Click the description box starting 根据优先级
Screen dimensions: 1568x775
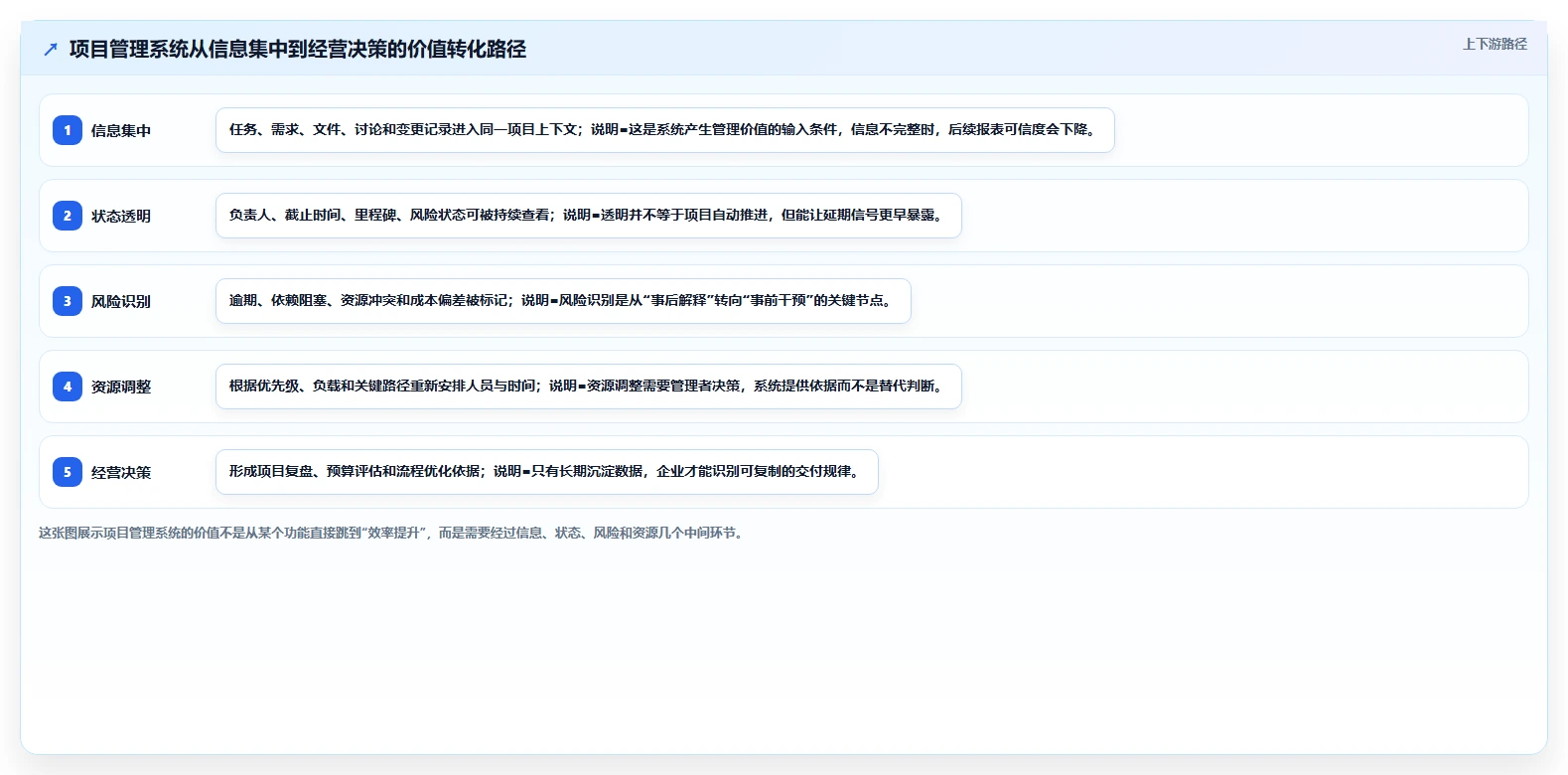tap(589, 387)
